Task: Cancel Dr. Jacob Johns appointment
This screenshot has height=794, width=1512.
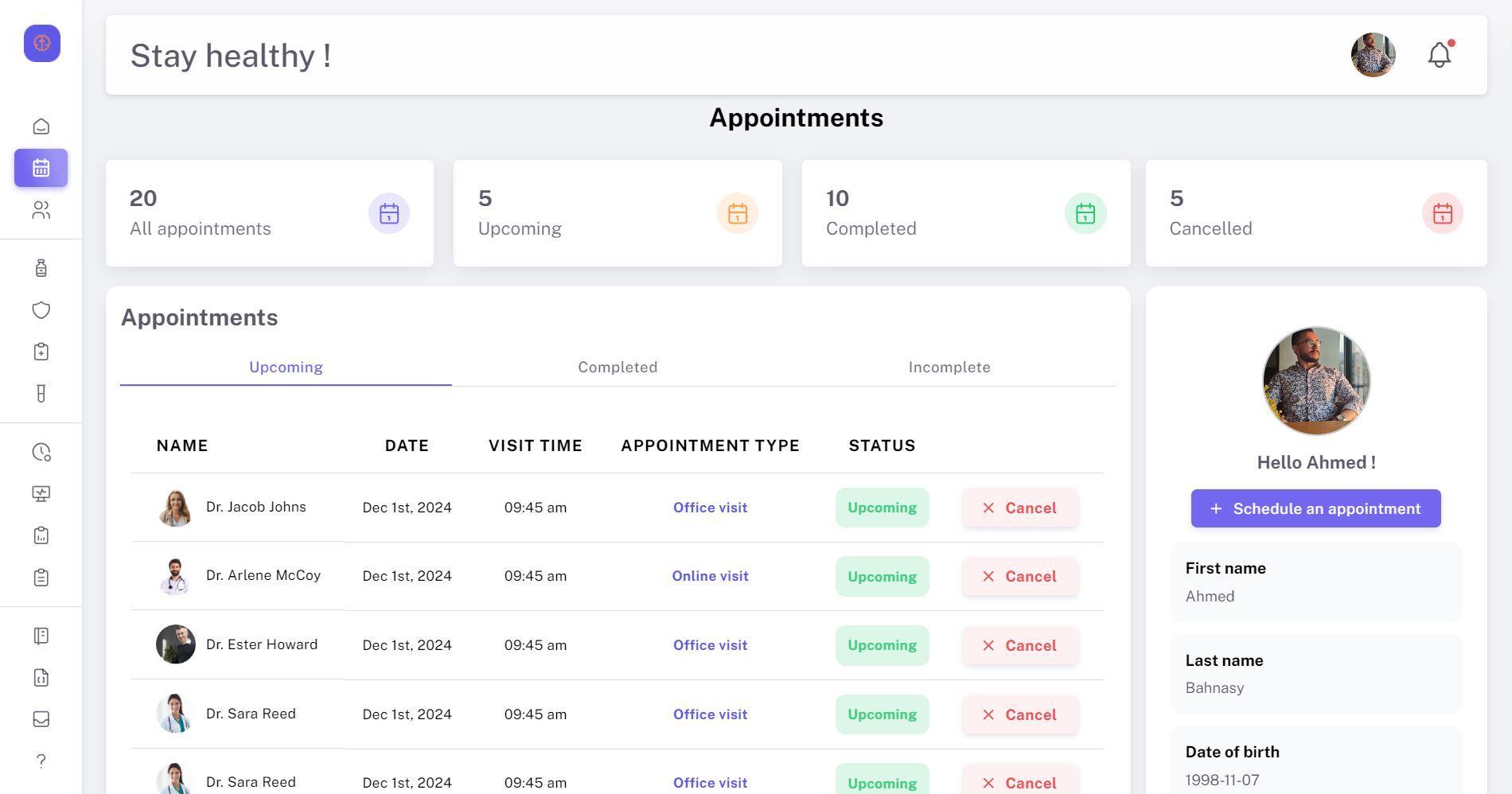Action: point(1020,508)
